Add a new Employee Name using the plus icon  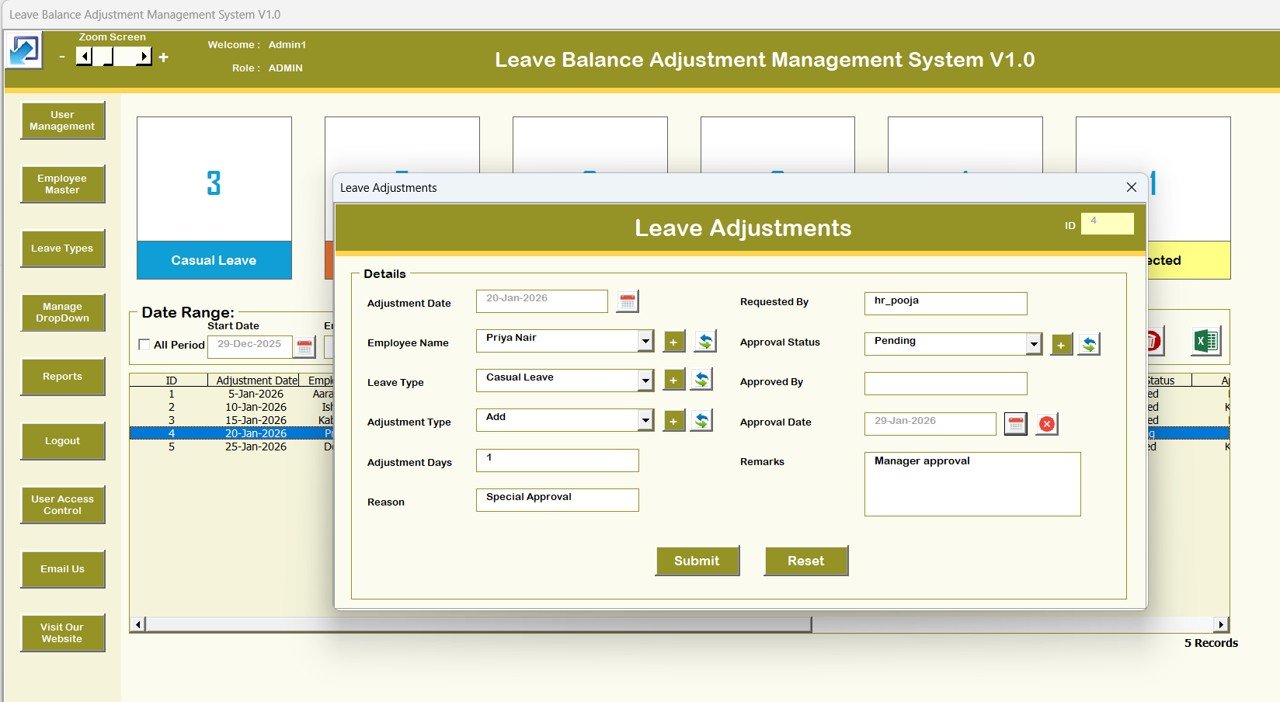click(x=673, y=341)
